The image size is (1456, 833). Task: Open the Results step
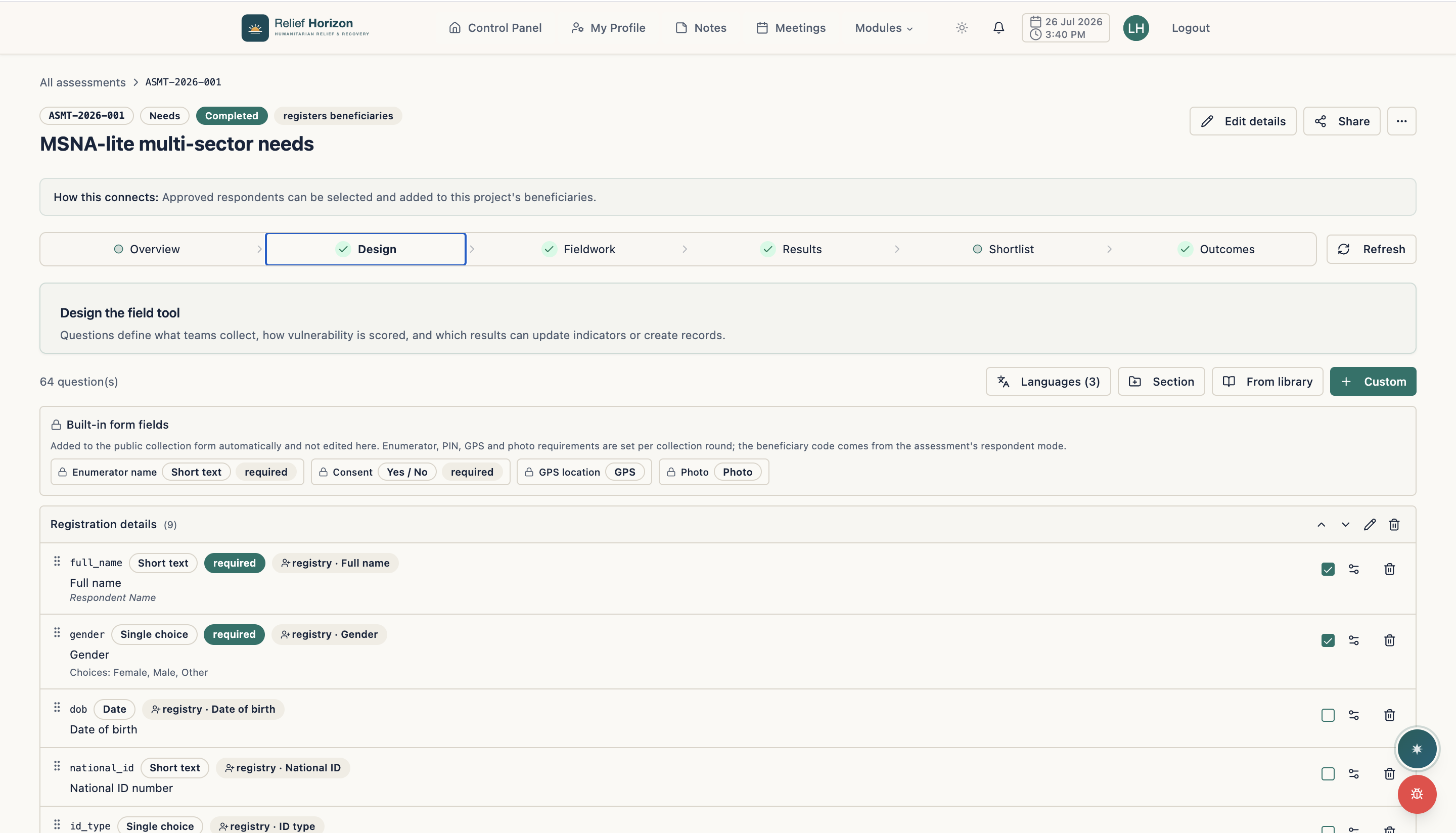(x=791, y=249)
